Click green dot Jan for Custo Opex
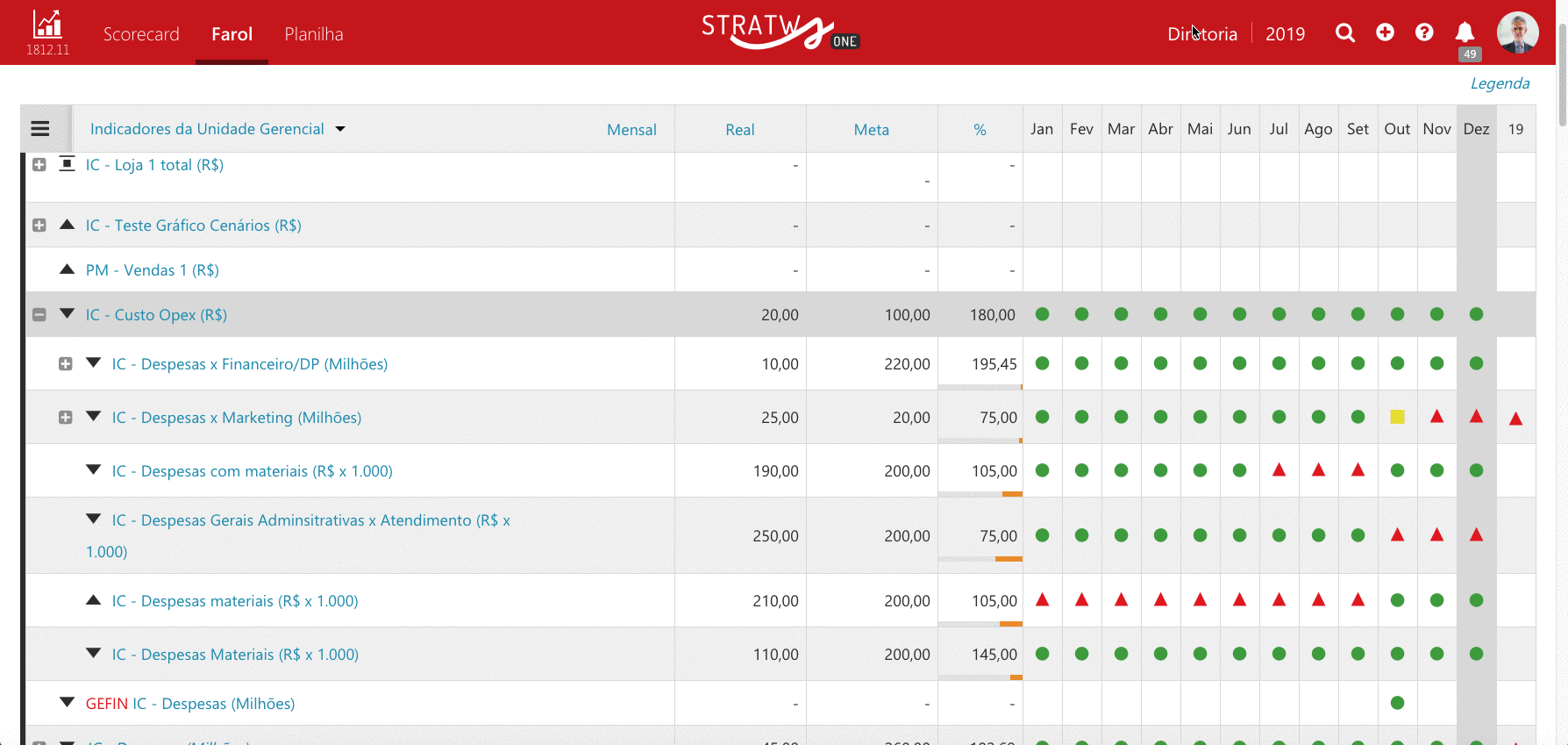This screenshot has height=745, width=1568. pos(1042,314)
